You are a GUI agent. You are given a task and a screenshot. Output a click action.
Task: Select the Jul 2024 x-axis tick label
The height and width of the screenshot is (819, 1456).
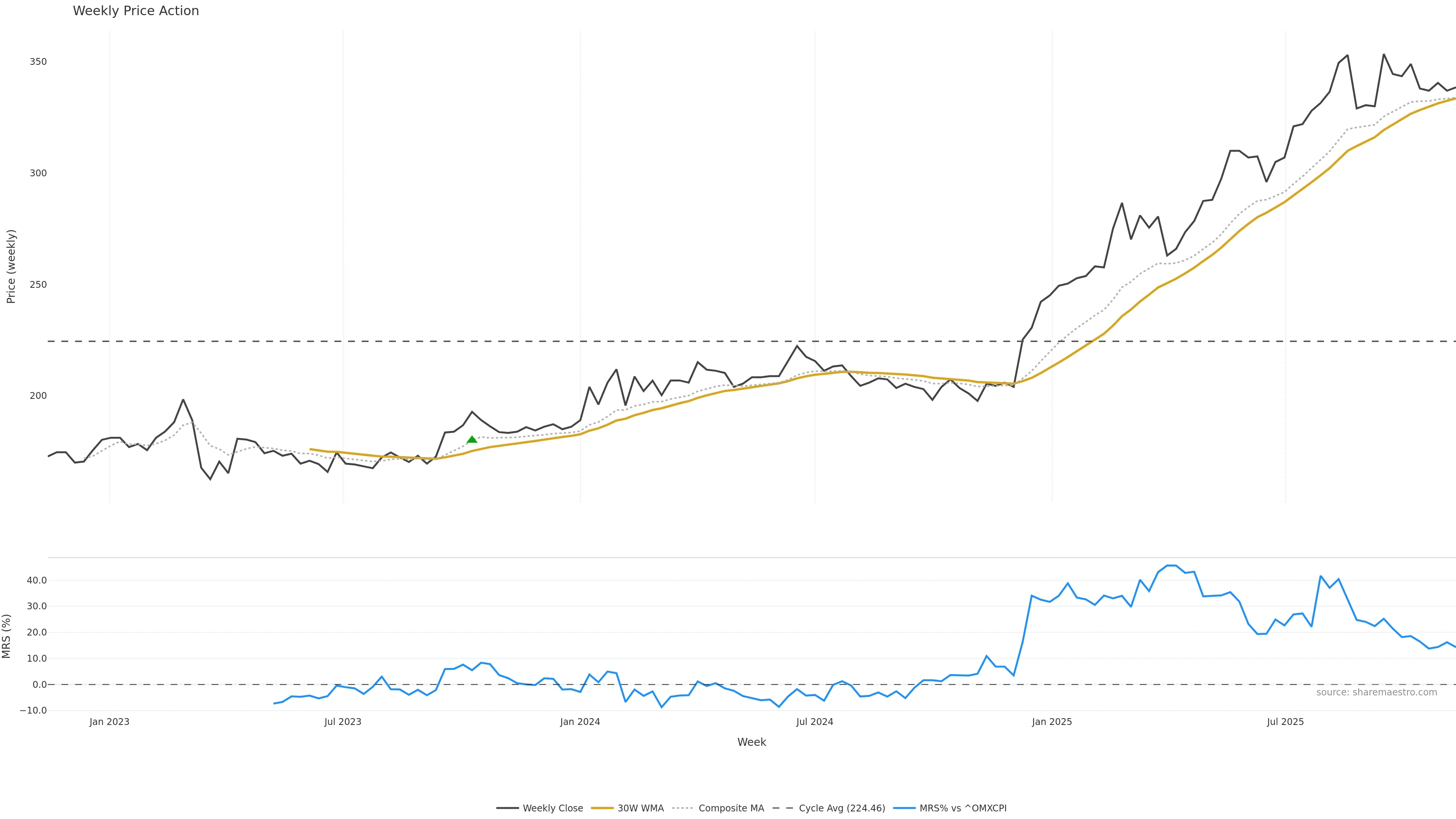814,722
